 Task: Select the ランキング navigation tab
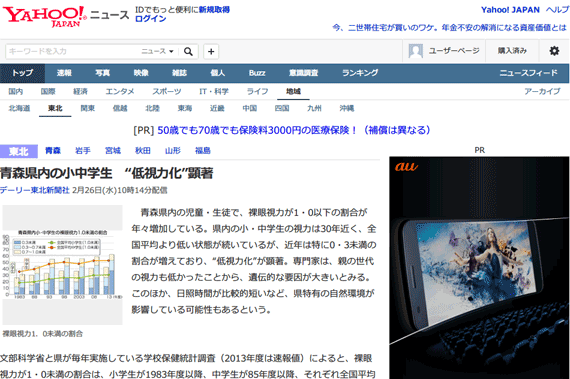pos(360,73)
